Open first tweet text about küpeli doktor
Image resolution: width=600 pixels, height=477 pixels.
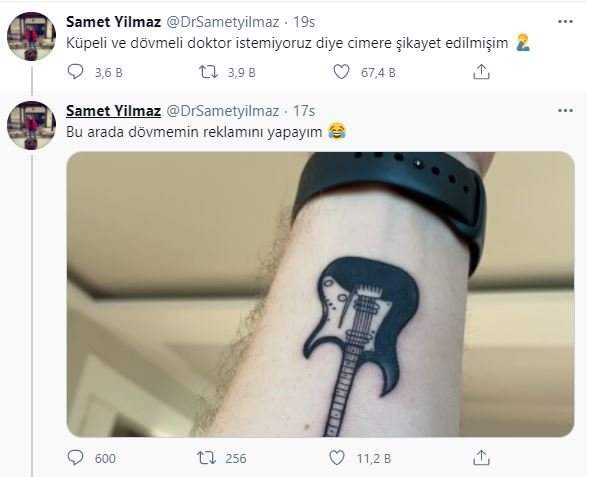(x=288, y=42)
